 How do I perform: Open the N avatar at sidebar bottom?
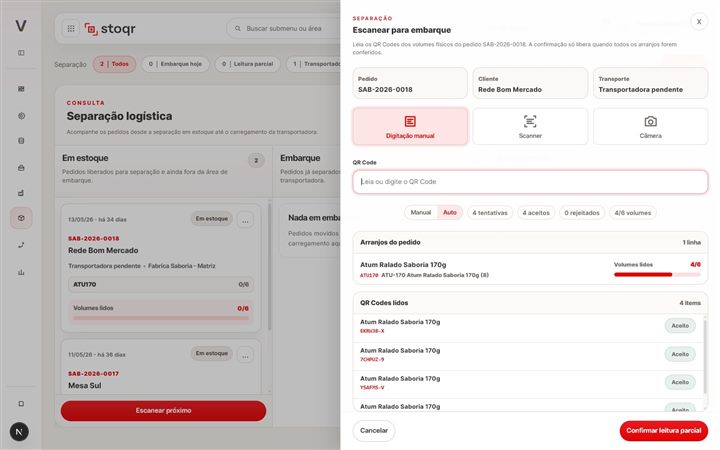click(19, 432)
